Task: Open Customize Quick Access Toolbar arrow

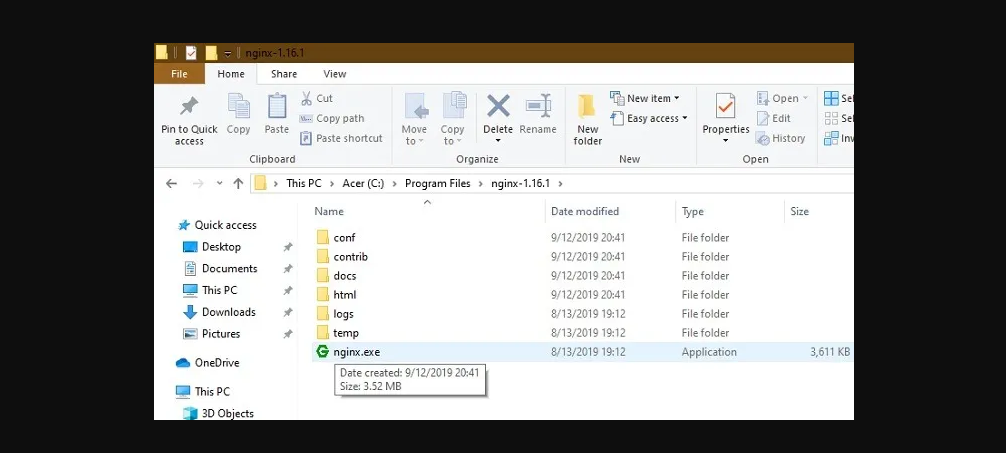Action: [228, 54]
